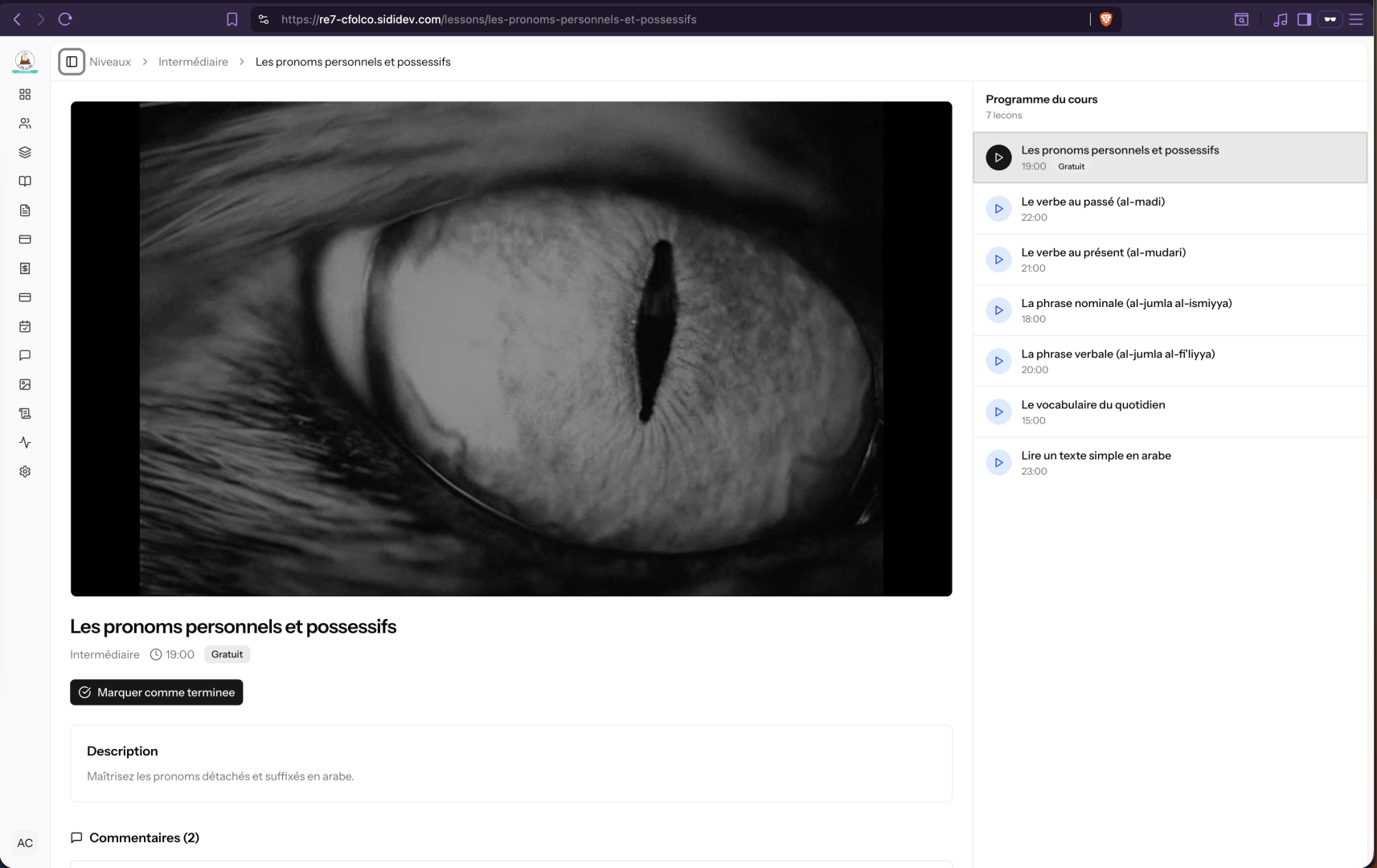The image size is (1377, 868).
Task: Navigate via the Intermédiaire breadcrumb
Action: pos(192,61)
